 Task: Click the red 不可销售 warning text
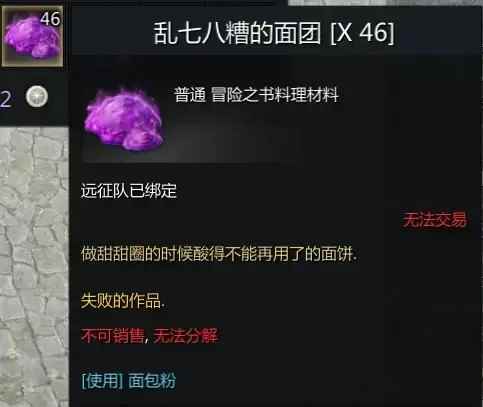click(x=112, y=336)
